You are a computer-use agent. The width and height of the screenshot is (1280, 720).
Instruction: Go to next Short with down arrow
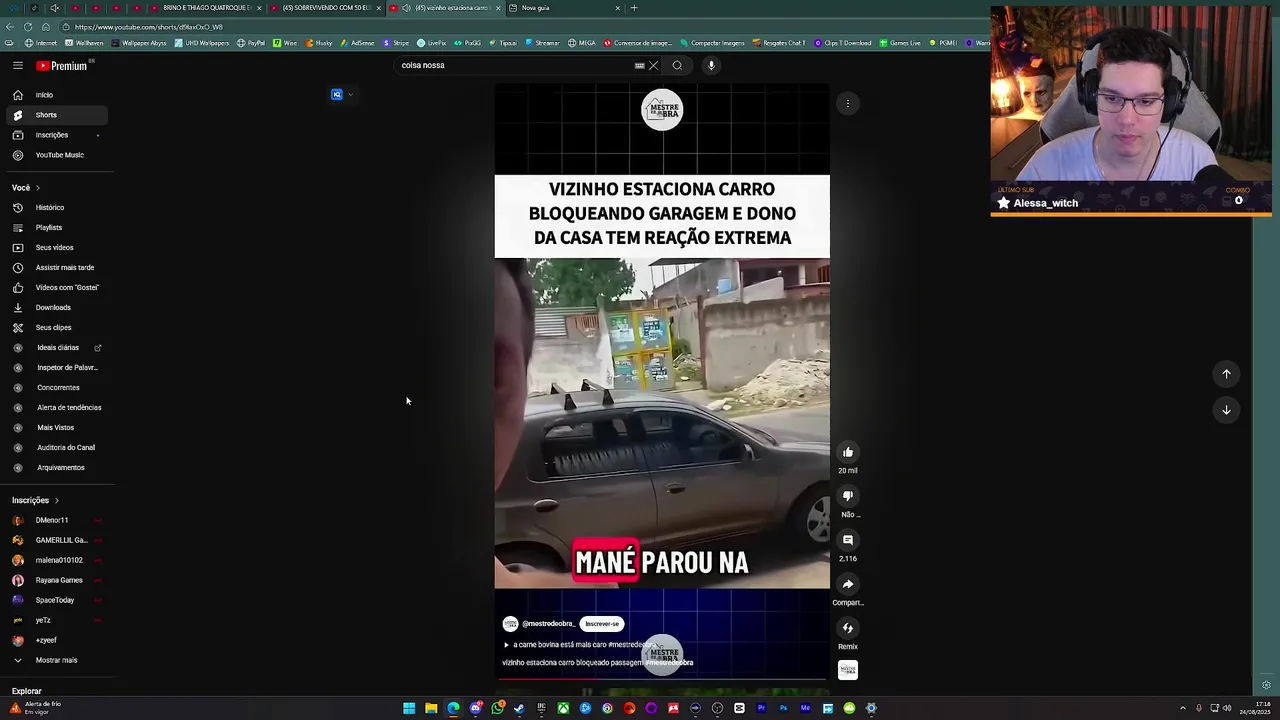click(x=1226, y=410)
